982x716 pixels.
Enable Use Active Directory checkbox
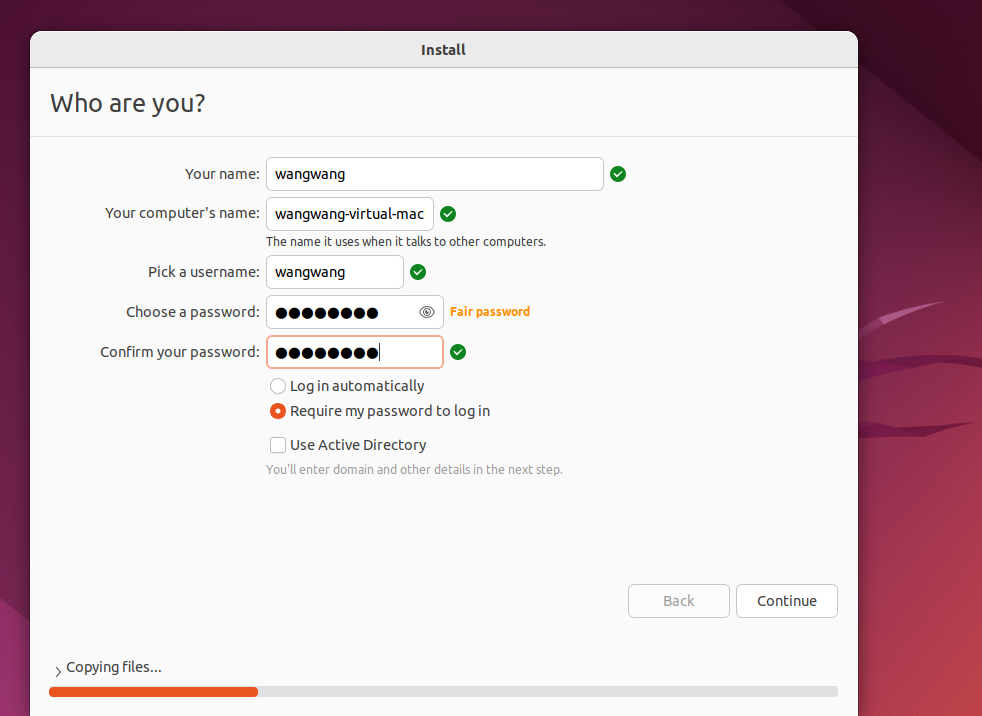pos(277,445)
